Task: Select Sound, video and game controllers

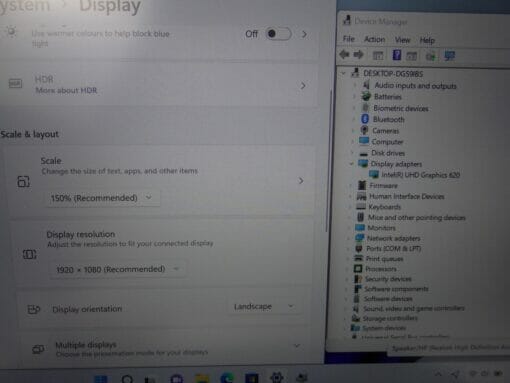Action: point(414,308)
